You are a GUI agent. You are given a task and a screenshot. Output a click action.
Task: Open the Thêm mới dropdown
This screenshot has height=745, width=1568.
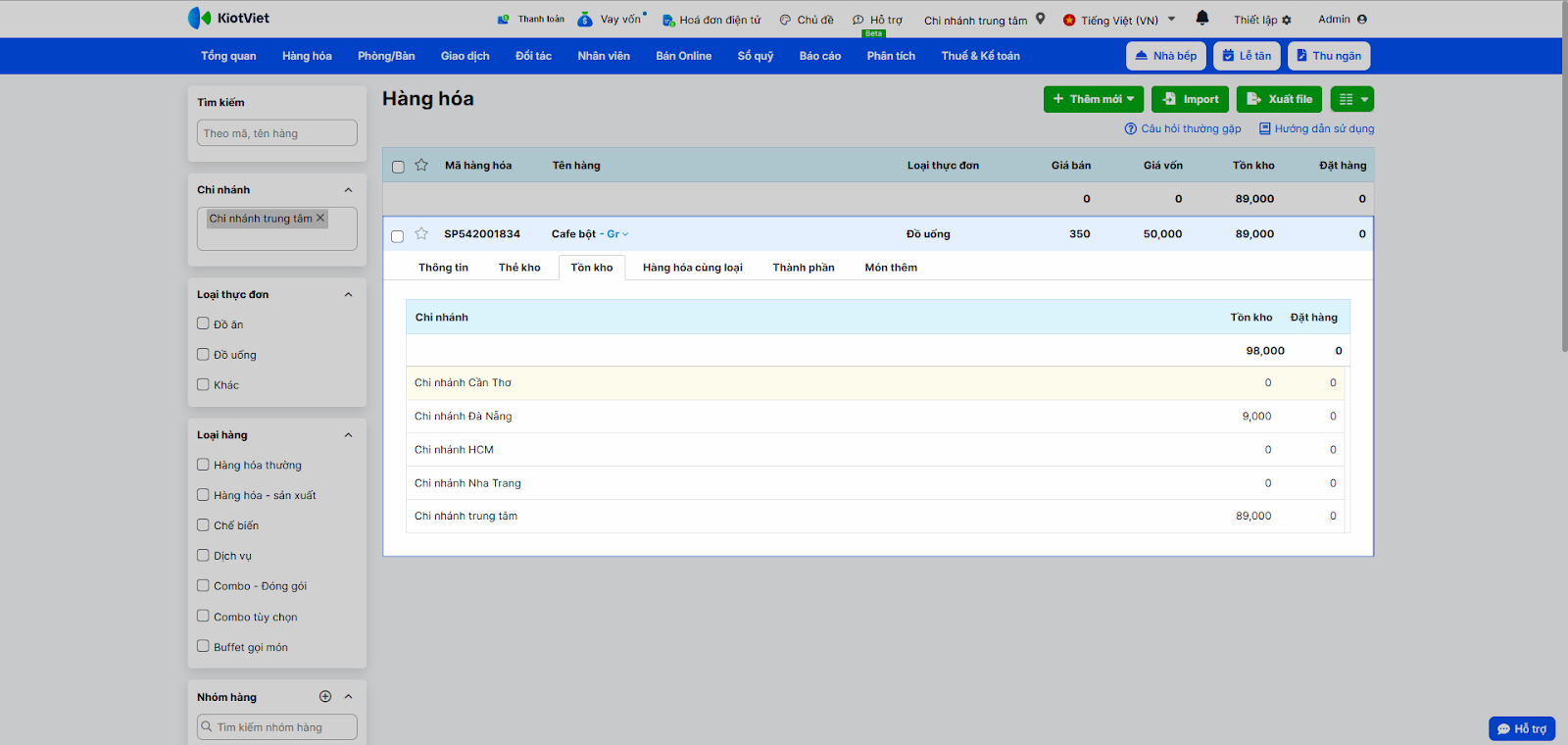coord(1094,99)
